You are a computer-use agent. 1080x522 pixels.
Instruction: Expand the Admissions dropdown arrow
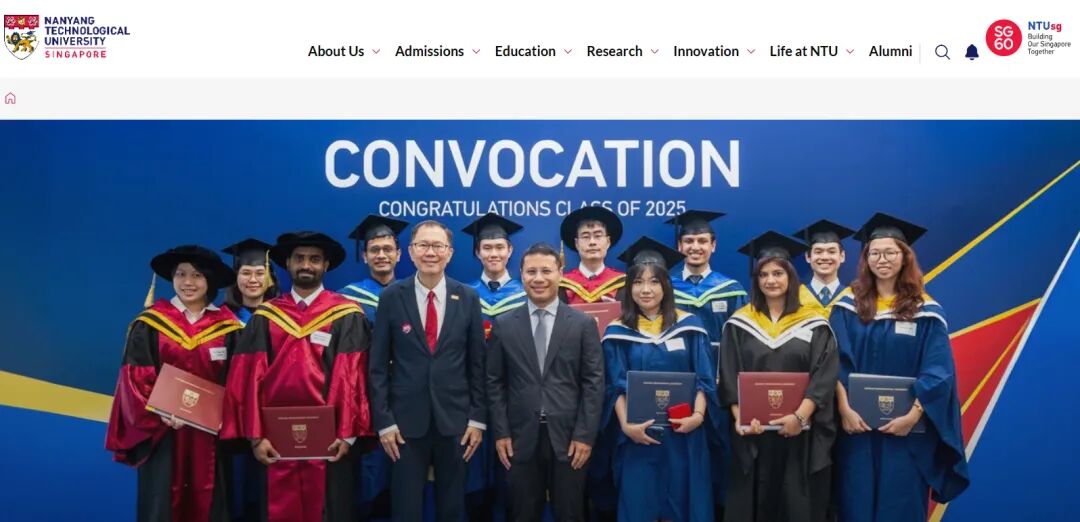coord(476,52)
